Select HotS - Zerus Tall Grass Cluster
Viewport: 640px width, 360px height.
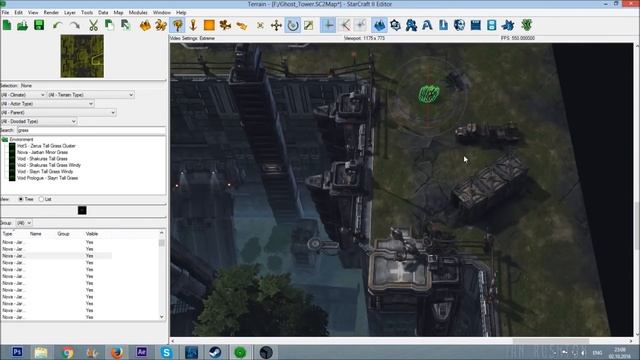(46, 146)
